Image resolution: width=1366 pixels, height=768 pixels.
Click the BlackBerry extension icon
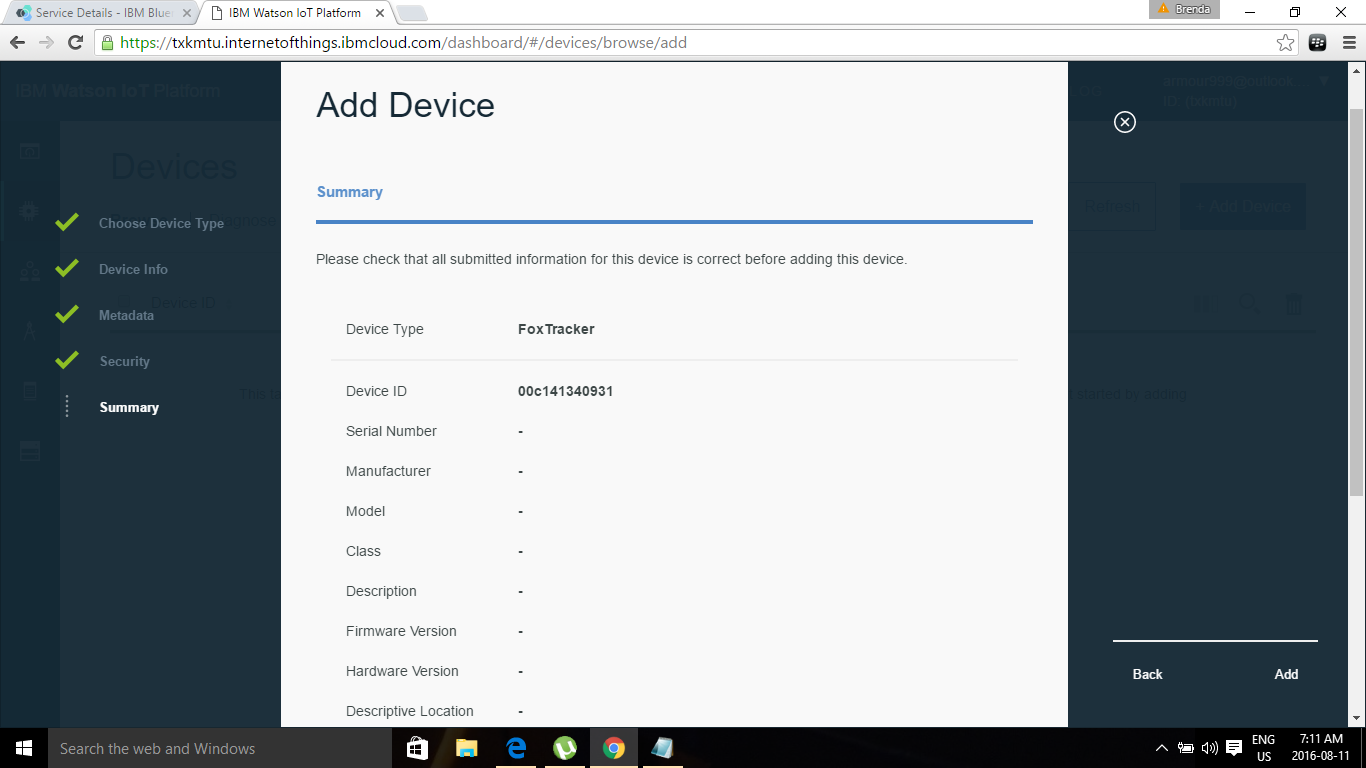(1318, 42)
